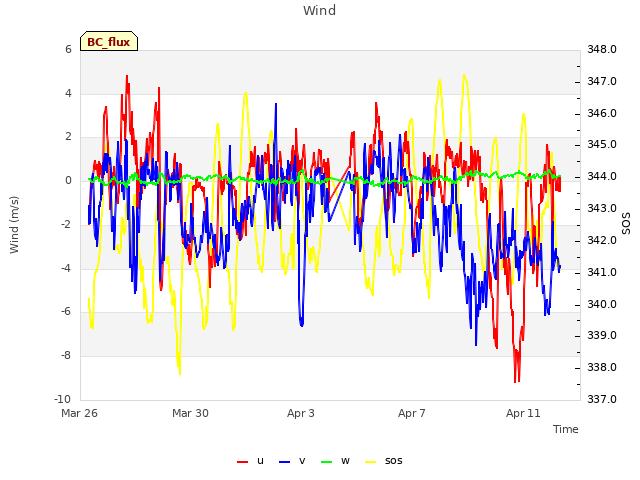Select the 'w' legend label
Screen dimensions: 640x480
[345, 461]
